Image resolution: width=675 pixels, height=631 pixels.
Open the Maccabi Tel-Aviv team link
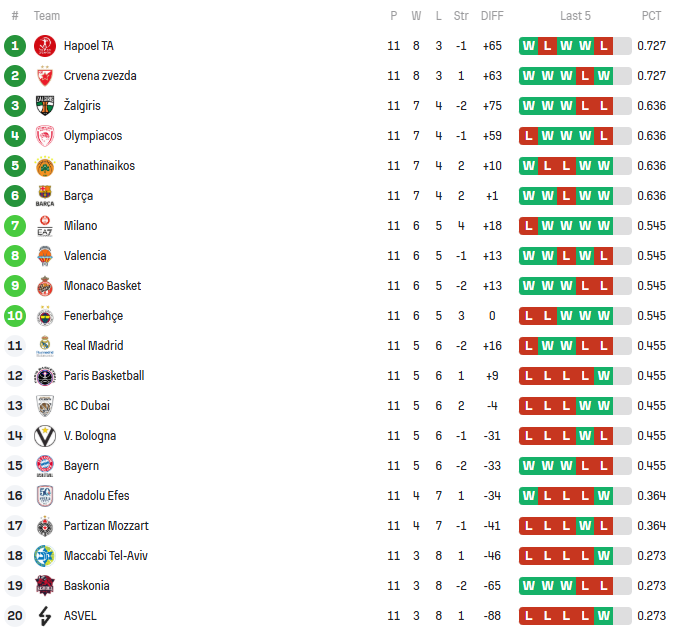point(106,556)
